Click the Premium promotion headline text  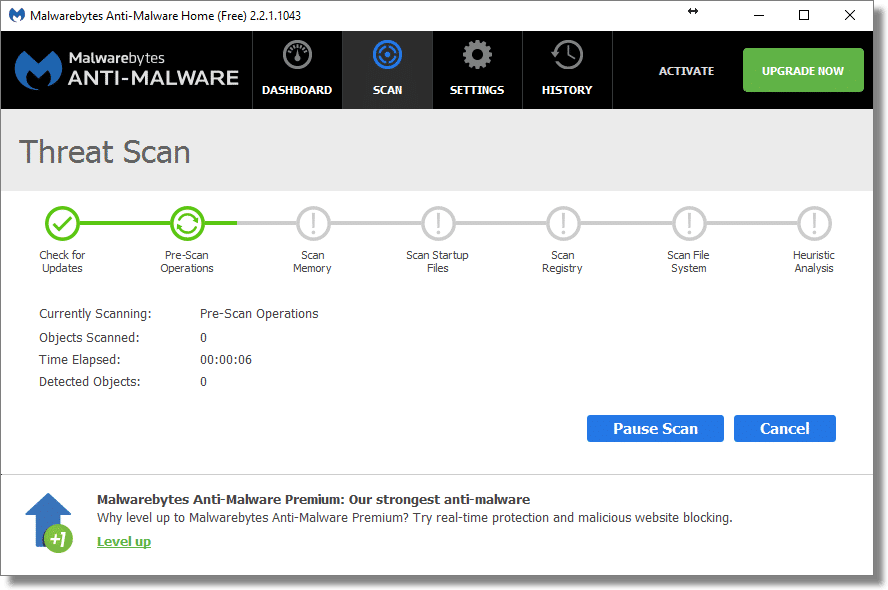point(313,499)
